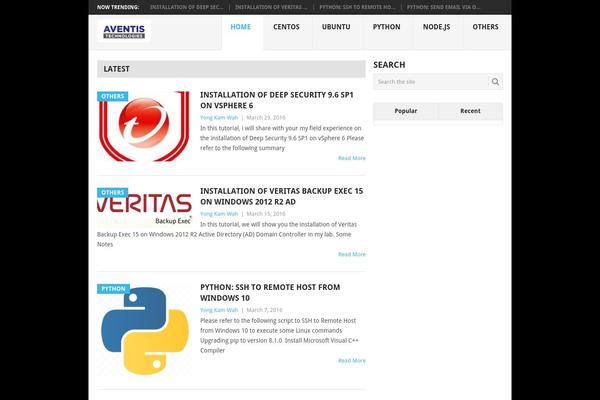Open Veritas Backup Exec 15 article title
600x400 pixels.
[281, 196]
